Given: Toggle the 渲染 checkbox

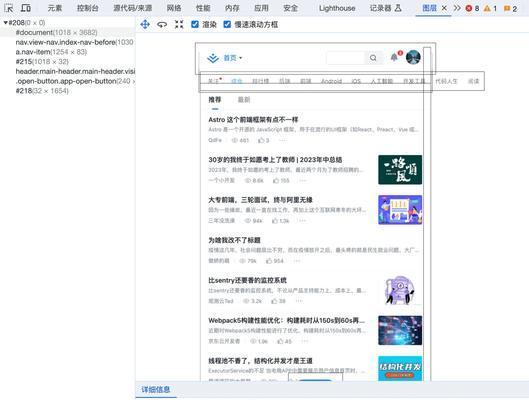Looking at the screenshot, I should coord(195,24).
